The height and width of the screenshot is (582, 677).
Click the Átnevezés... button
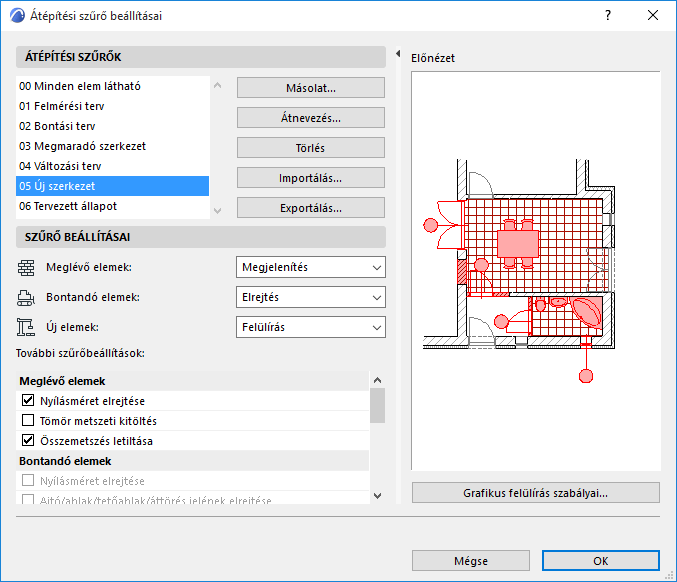click(x=311, y=118)
